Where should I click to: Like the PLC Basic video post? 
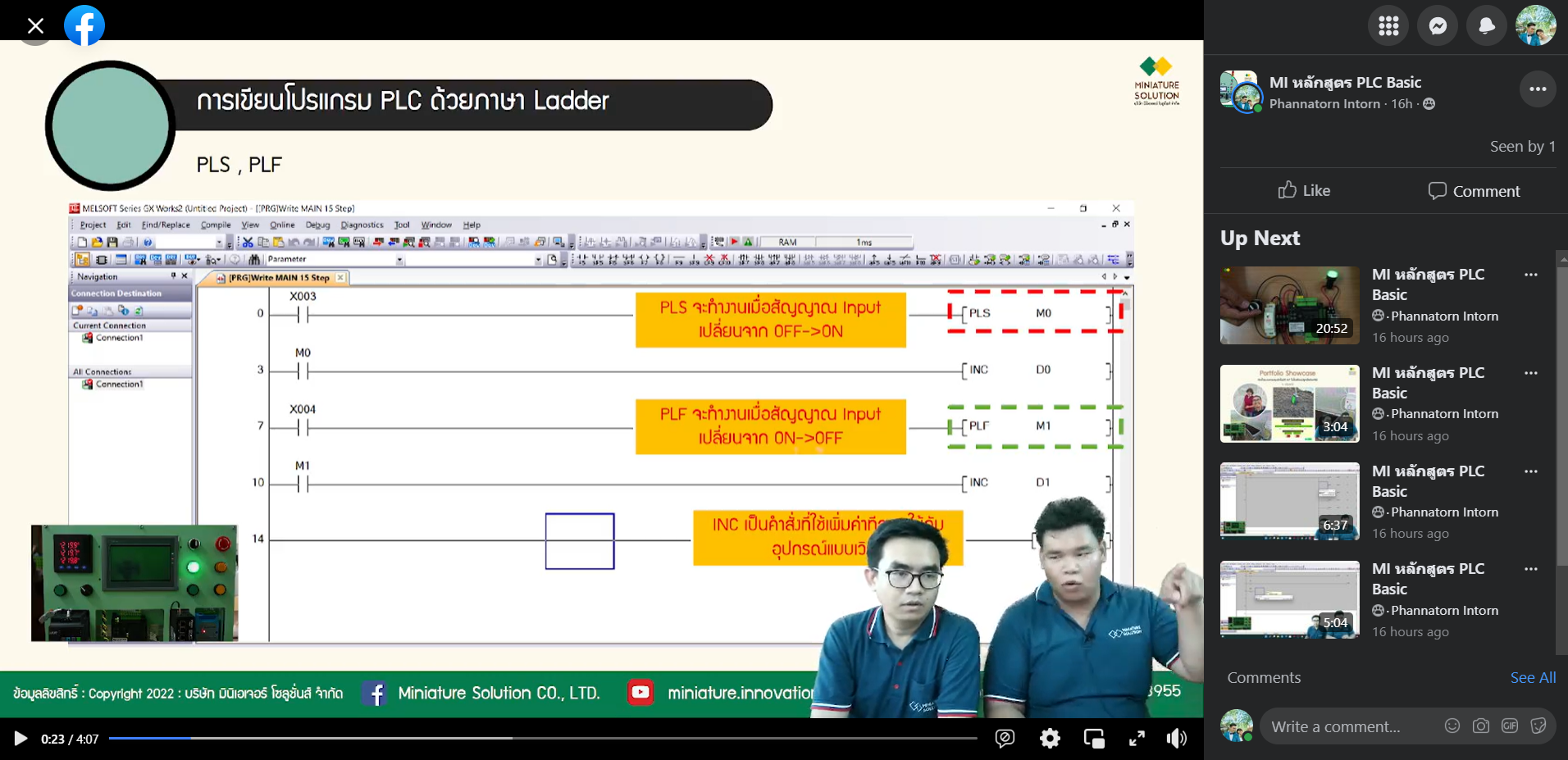tap(1303, 190)
